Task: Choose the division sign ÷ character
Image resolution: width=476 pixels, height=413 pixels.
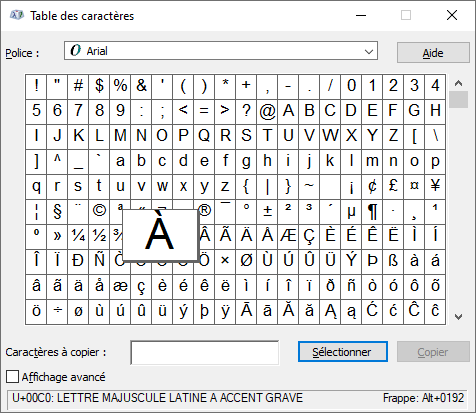Action: pos(57,312)
